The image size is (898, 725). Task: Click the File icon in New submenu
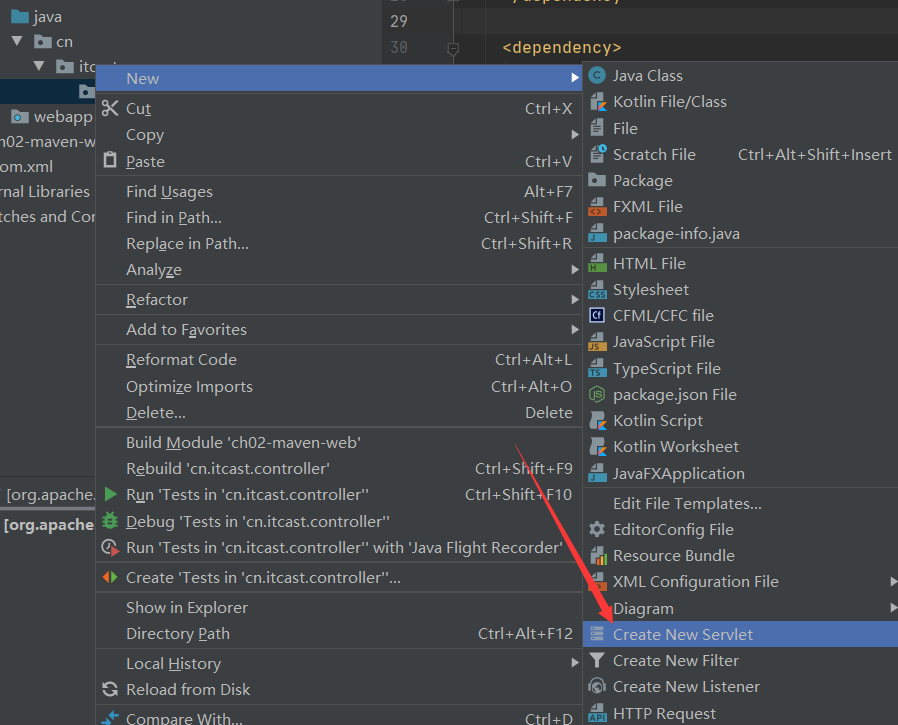pyautogui.click(x=597, y=128)
